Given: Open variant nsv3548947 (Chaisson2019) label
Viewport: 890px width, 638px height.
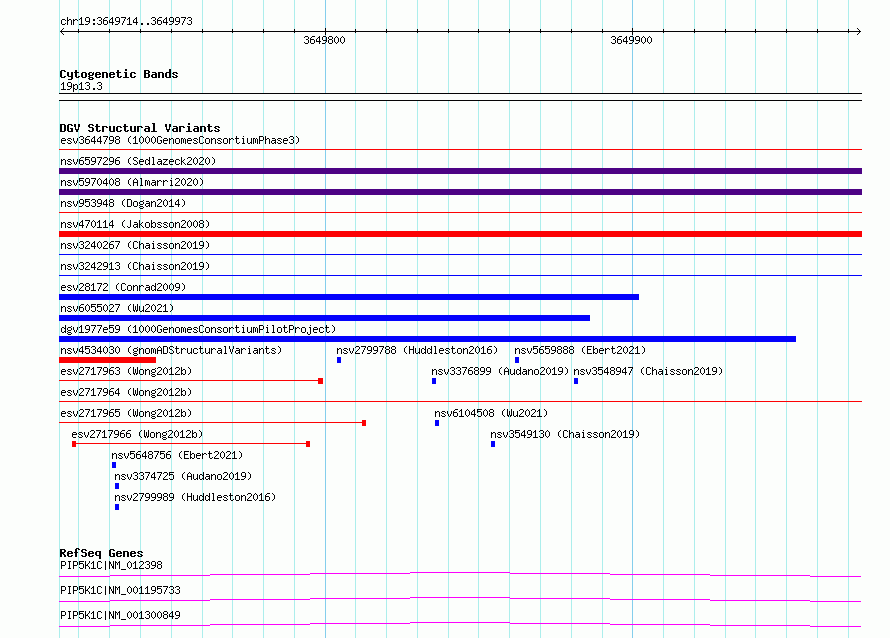Looking at the screenshot, I should (x=648, y=371).
